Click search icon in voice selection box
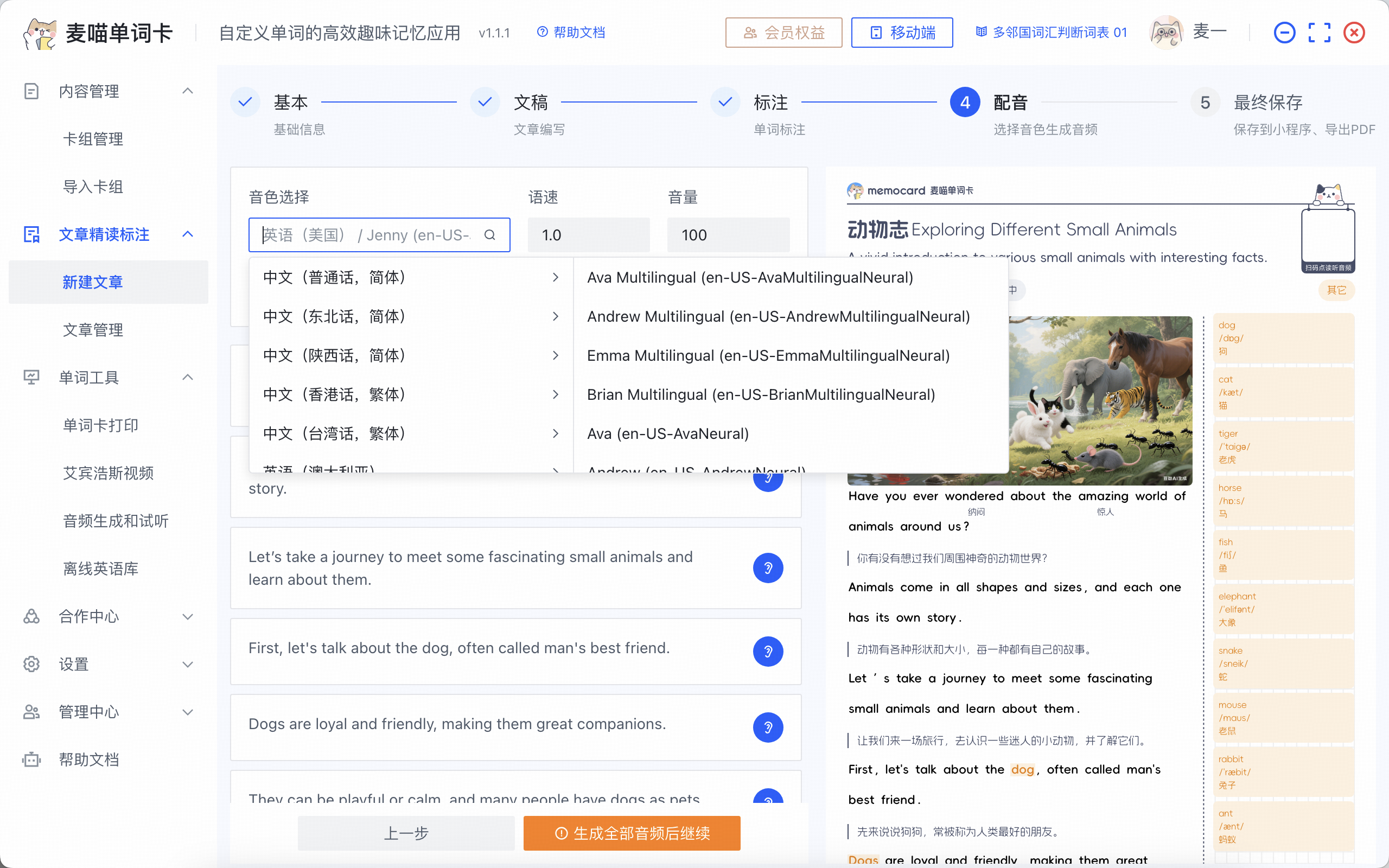This screenshot has height=868, width=1389. point(489,235)
